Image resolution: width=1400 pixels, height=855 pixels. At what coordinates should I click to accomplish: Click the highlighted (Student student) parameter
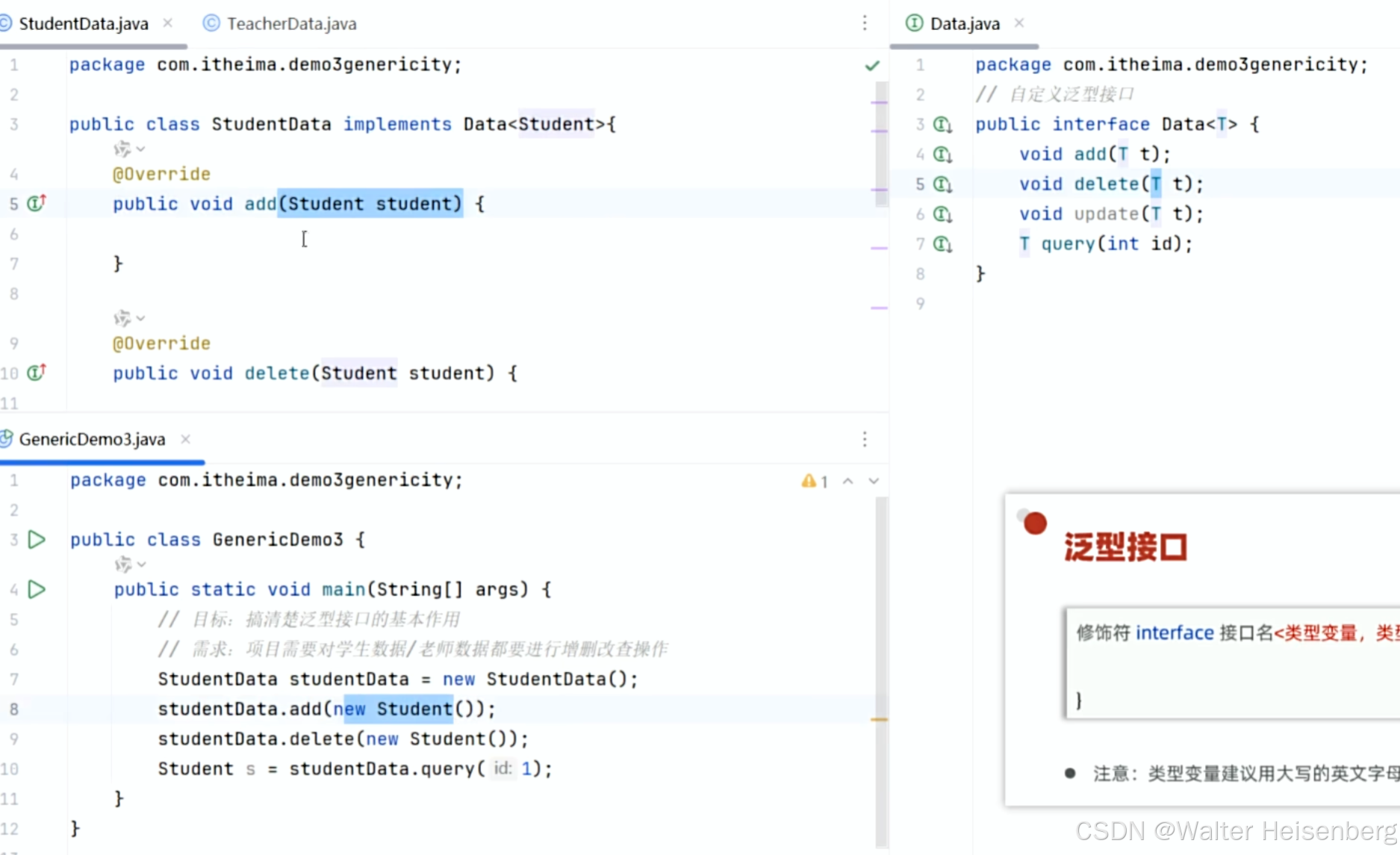click(x=370, y=203)
